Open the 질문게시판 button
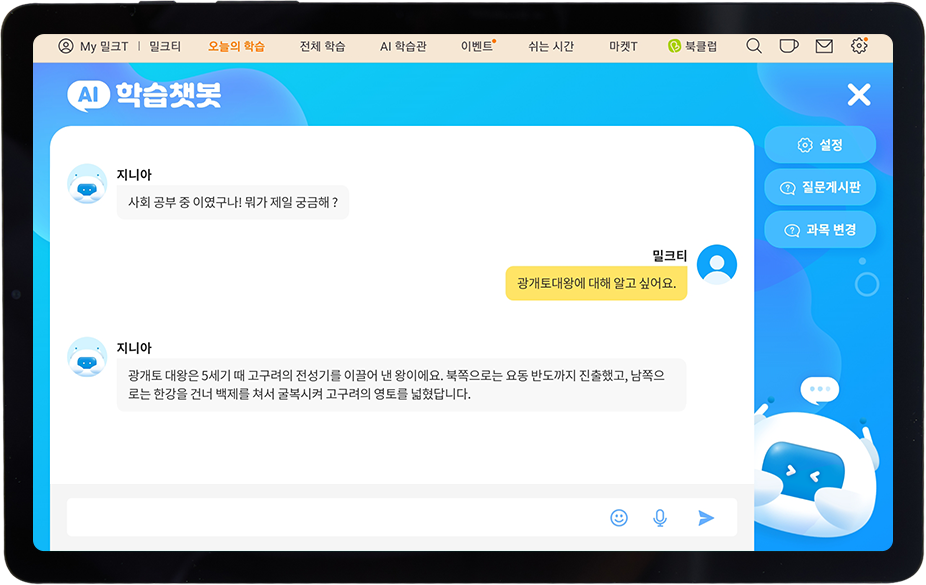The width and height of the screenshot is (926, 585). [820, 187]
